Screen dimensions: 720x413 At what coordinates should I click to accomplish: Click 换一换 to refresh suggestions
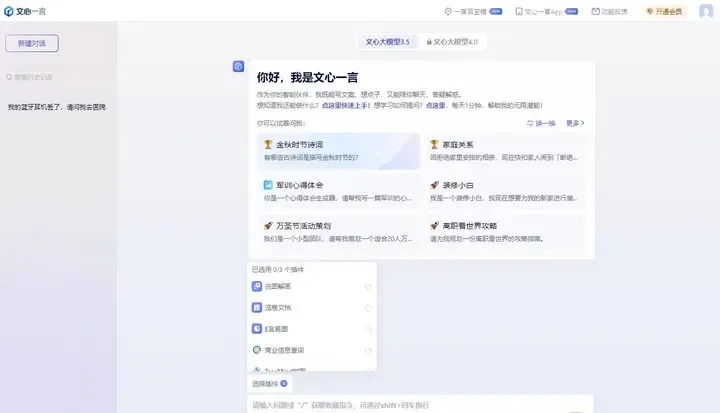pos(546,123)
